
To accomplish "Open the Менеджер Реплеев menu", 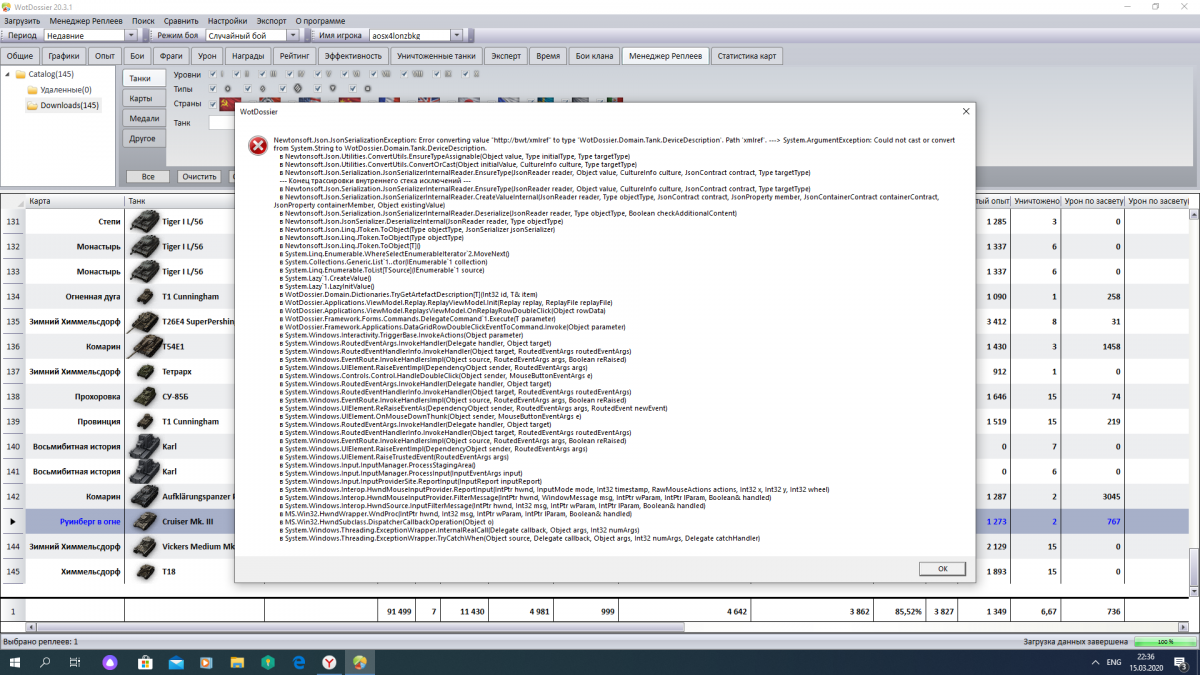I will pyautogui.click(x=85, y=19).
